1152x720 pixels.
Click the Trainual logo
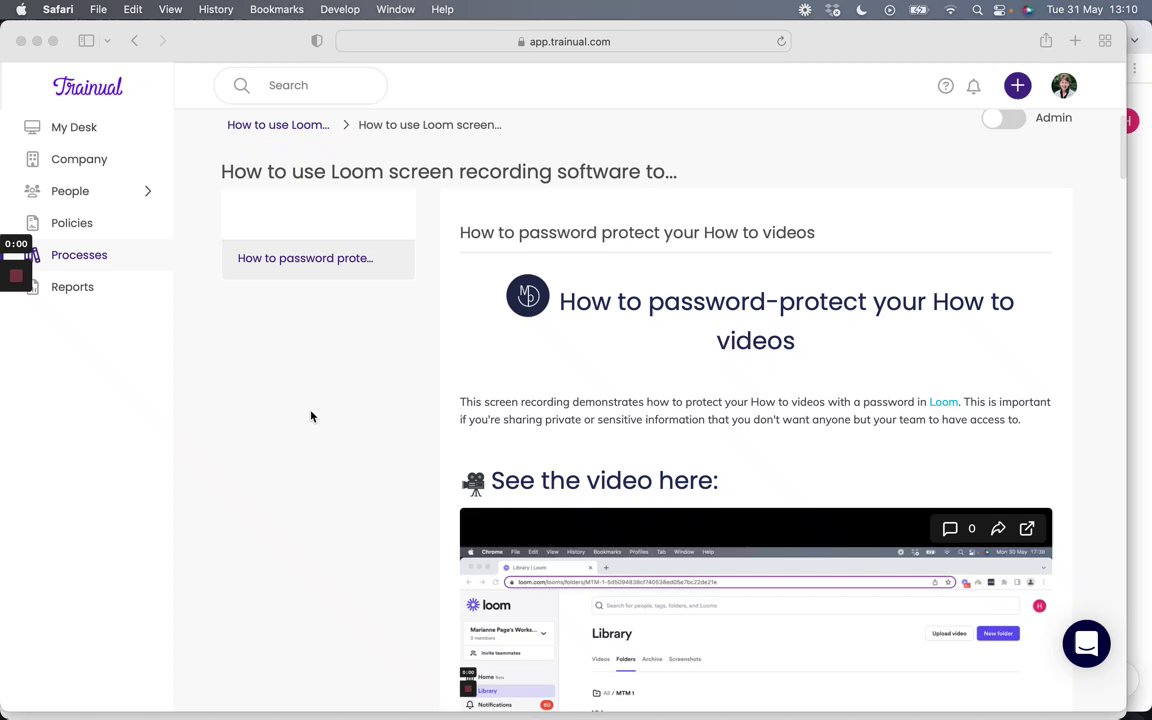click(87, 87)
